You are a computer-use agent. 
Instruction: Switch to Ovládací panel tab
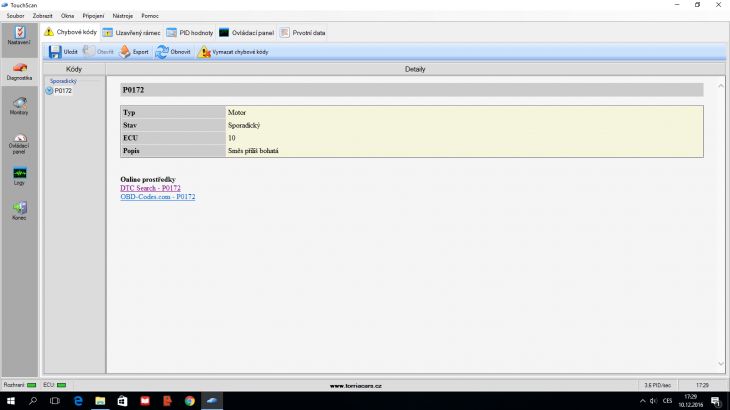click(x=246, y=33)
